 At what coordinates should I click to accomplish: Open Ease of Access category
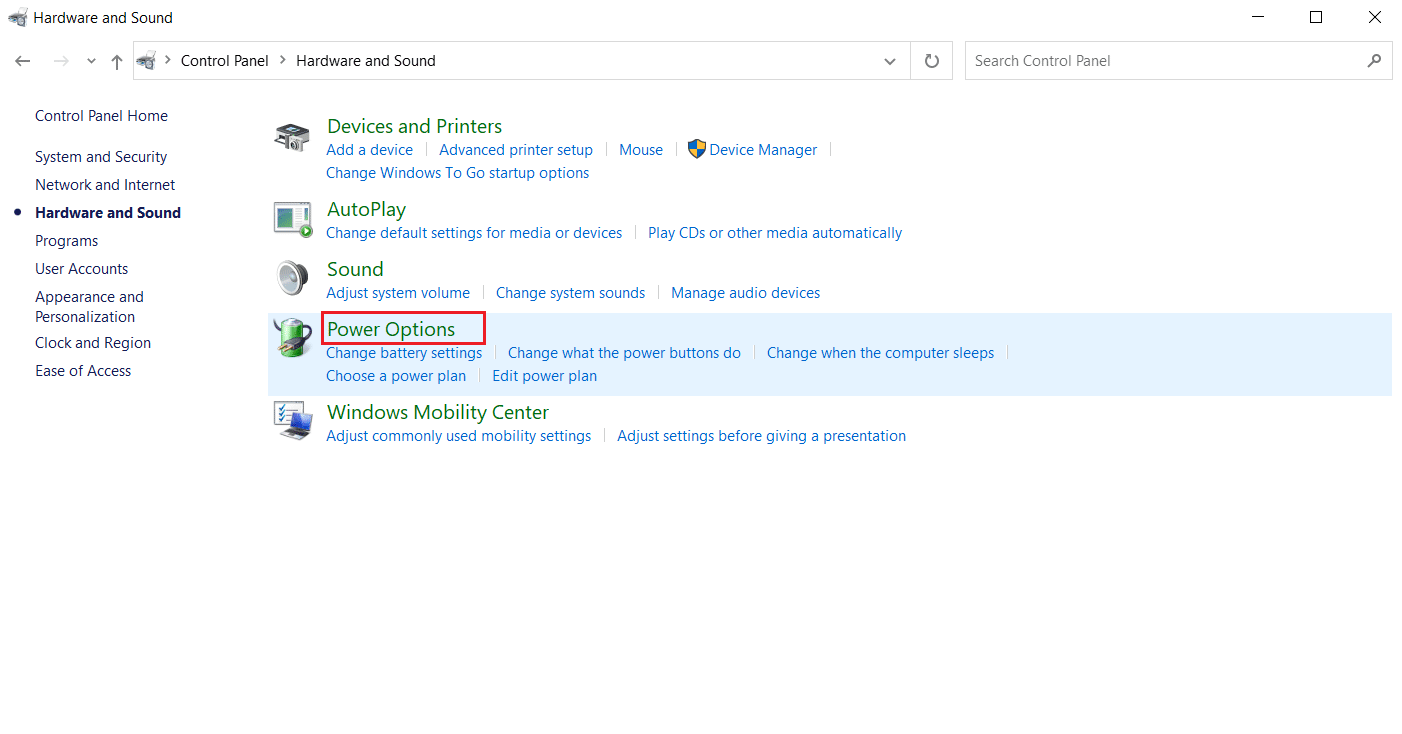(x=83, y=371)
